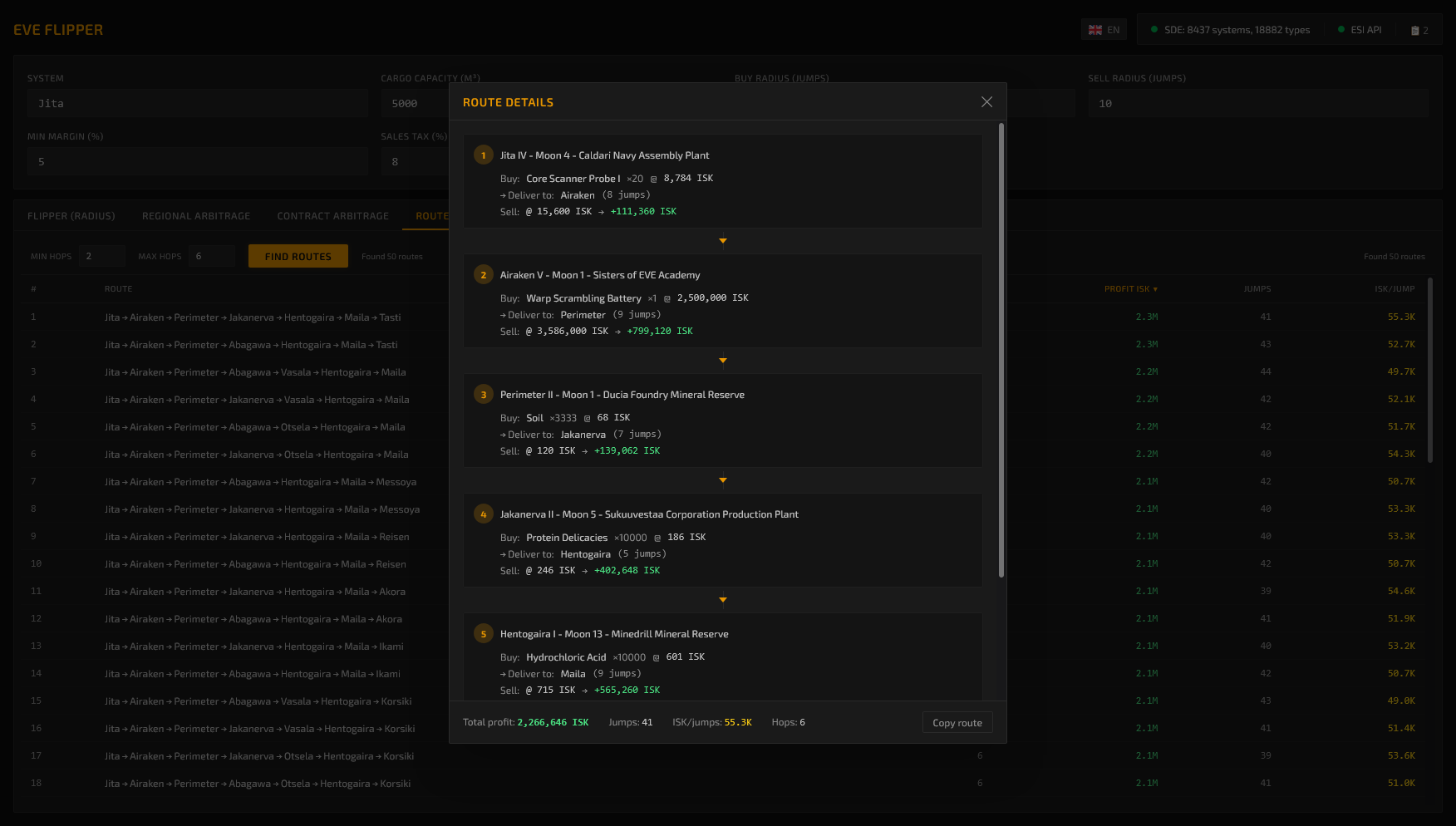Image resolution: width=1456 pixels, height=826 pixels.
Task: Select route row 18 Otsela to Korsiki
Action: 723,784
